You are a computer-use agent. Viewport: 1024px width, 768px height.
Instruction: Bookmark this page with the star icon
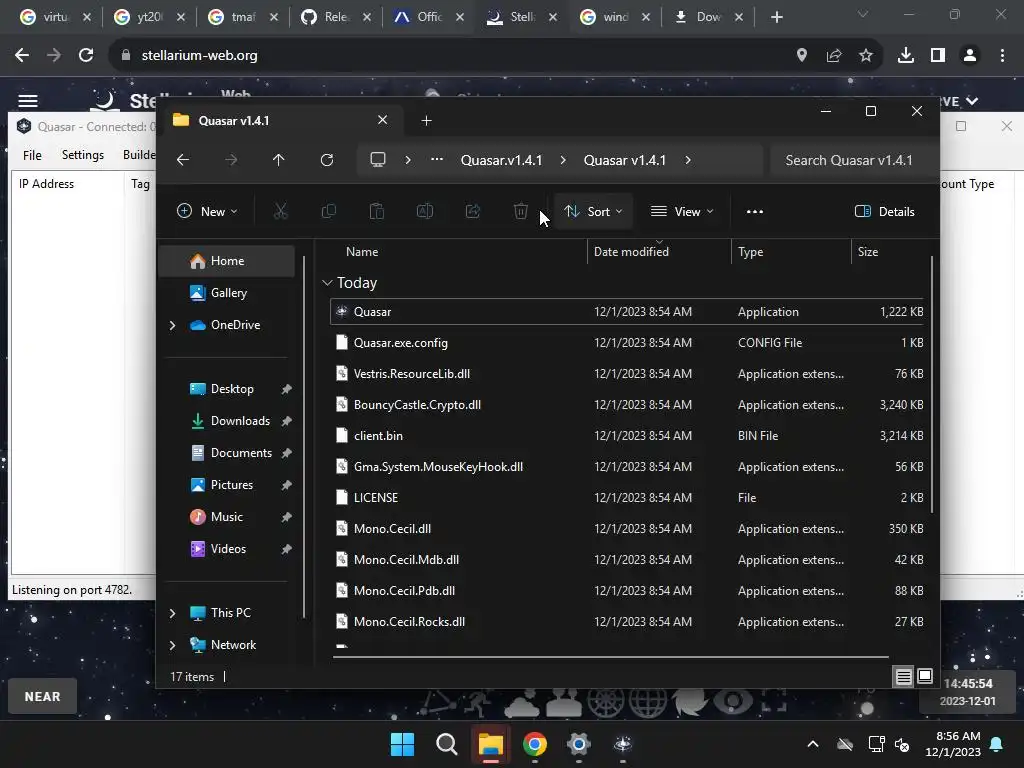pos(866,56)
